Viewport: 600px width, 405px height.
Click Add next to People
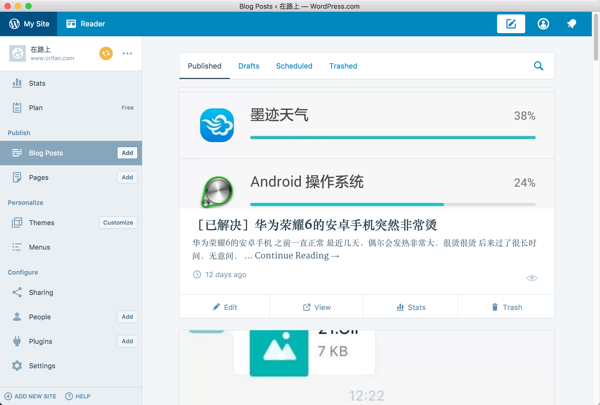[127, 317]
